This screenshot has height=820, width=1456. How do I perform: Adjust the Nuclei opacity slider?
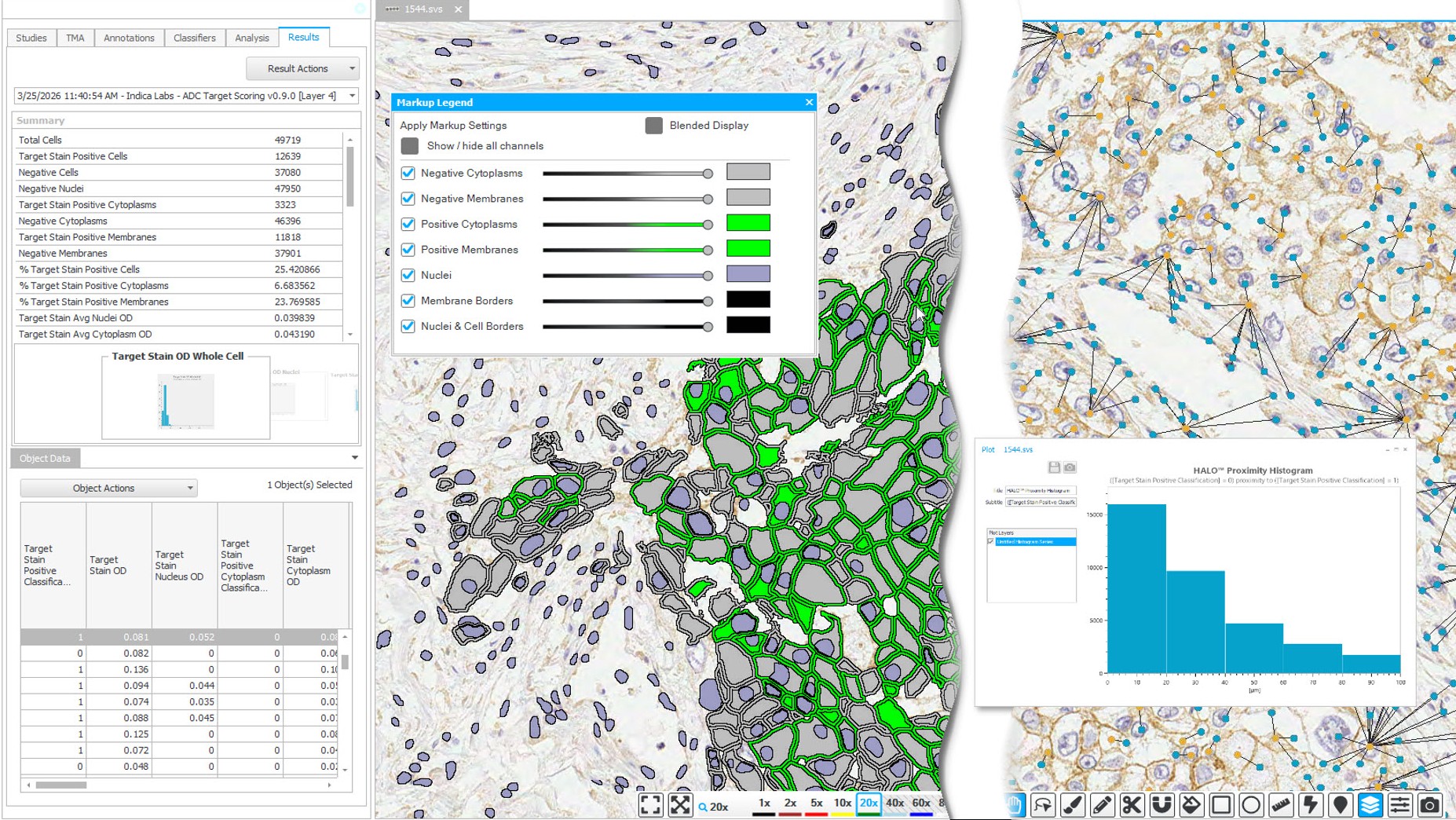[x=628, y=276]
